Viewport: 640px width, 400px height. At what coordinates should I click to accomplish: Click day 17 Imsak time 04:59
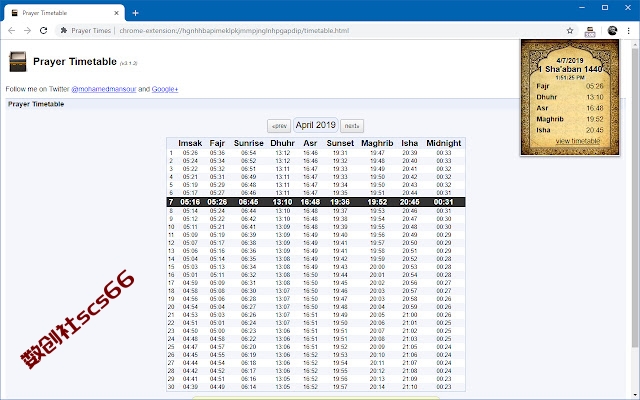(190, 282)
